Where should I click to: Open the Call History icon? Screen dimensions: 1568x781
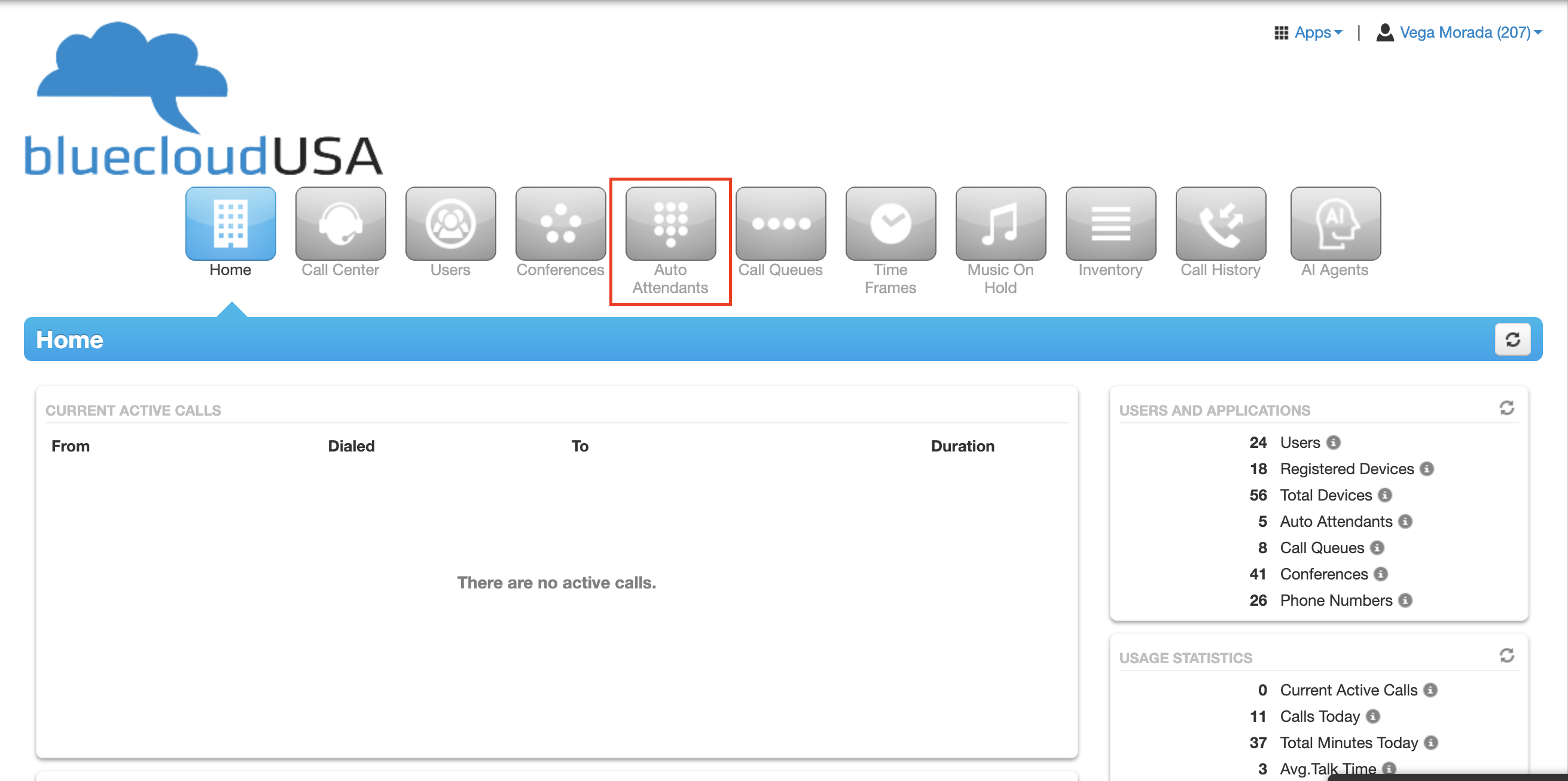(x=1221, y=224)
